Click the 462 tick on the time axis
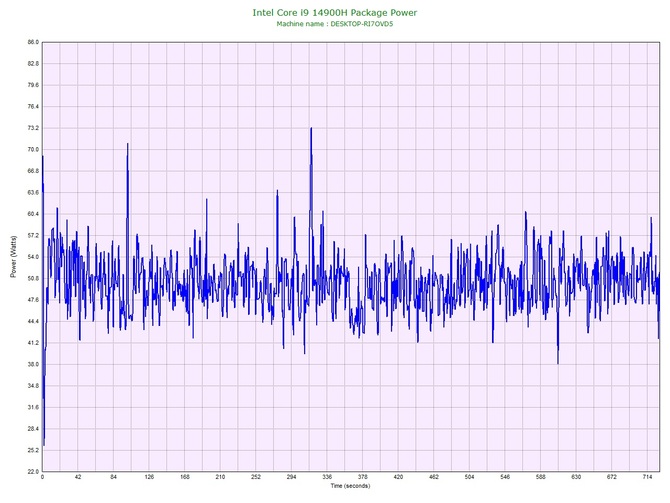670x503 pixels. (434, 477)
